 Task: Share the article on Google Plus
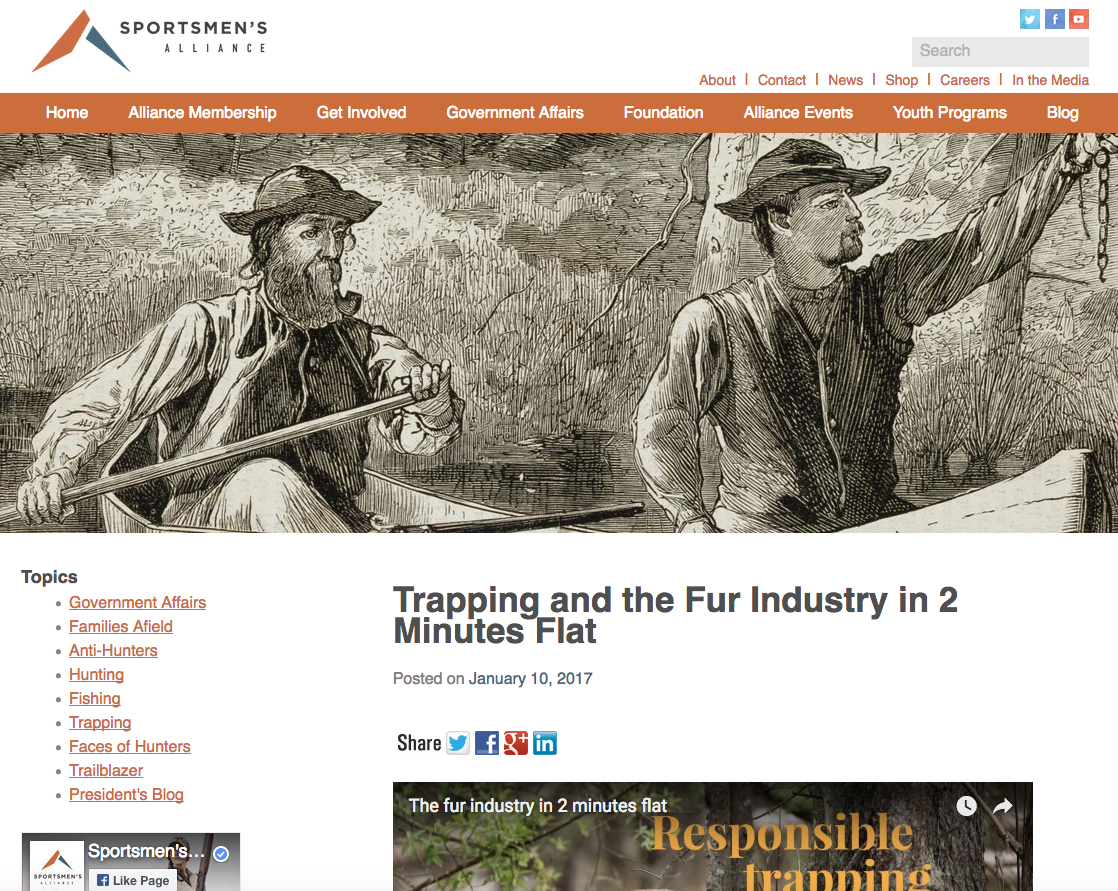[x=516, y=743]
